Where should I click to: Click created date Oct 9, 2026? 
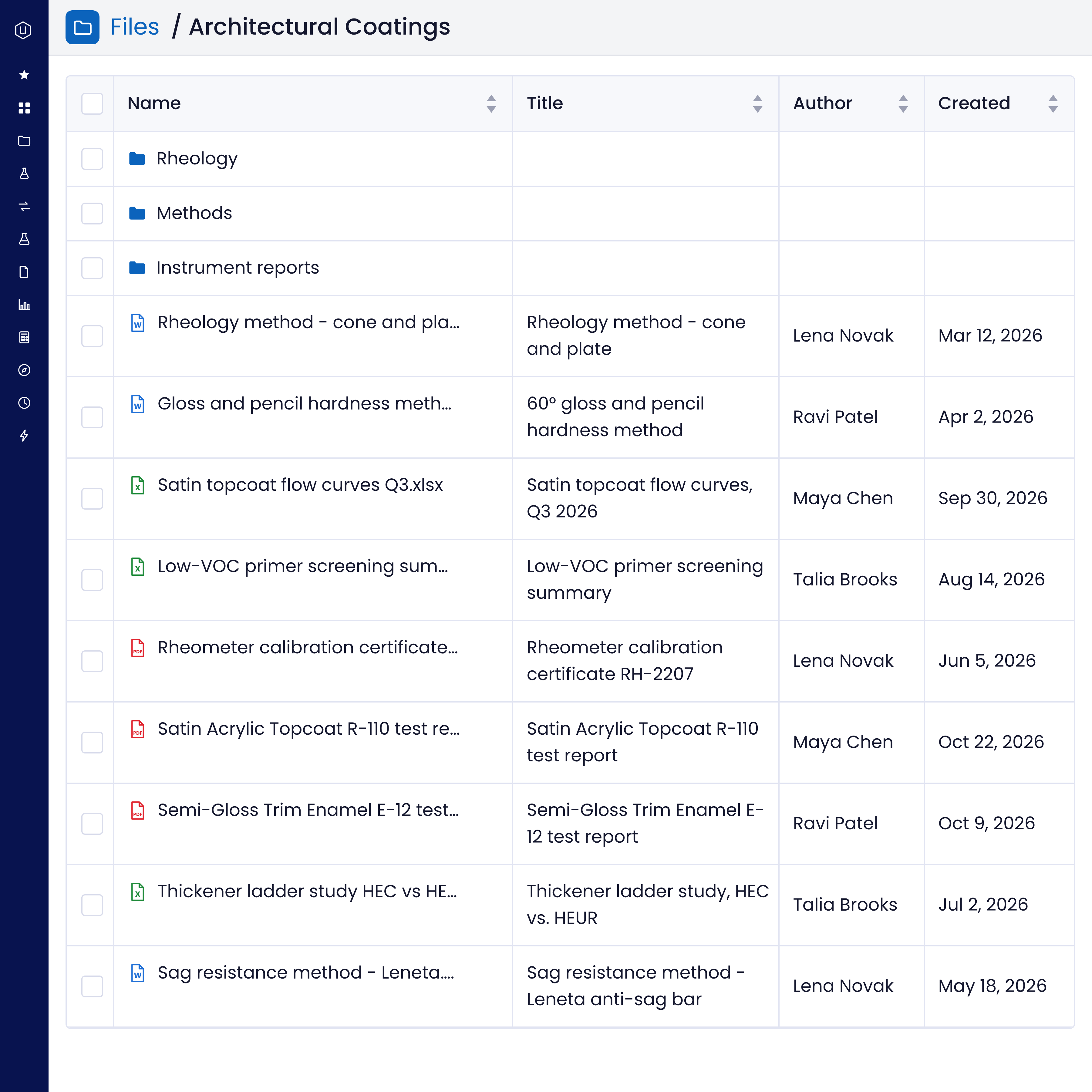(986, 824)
